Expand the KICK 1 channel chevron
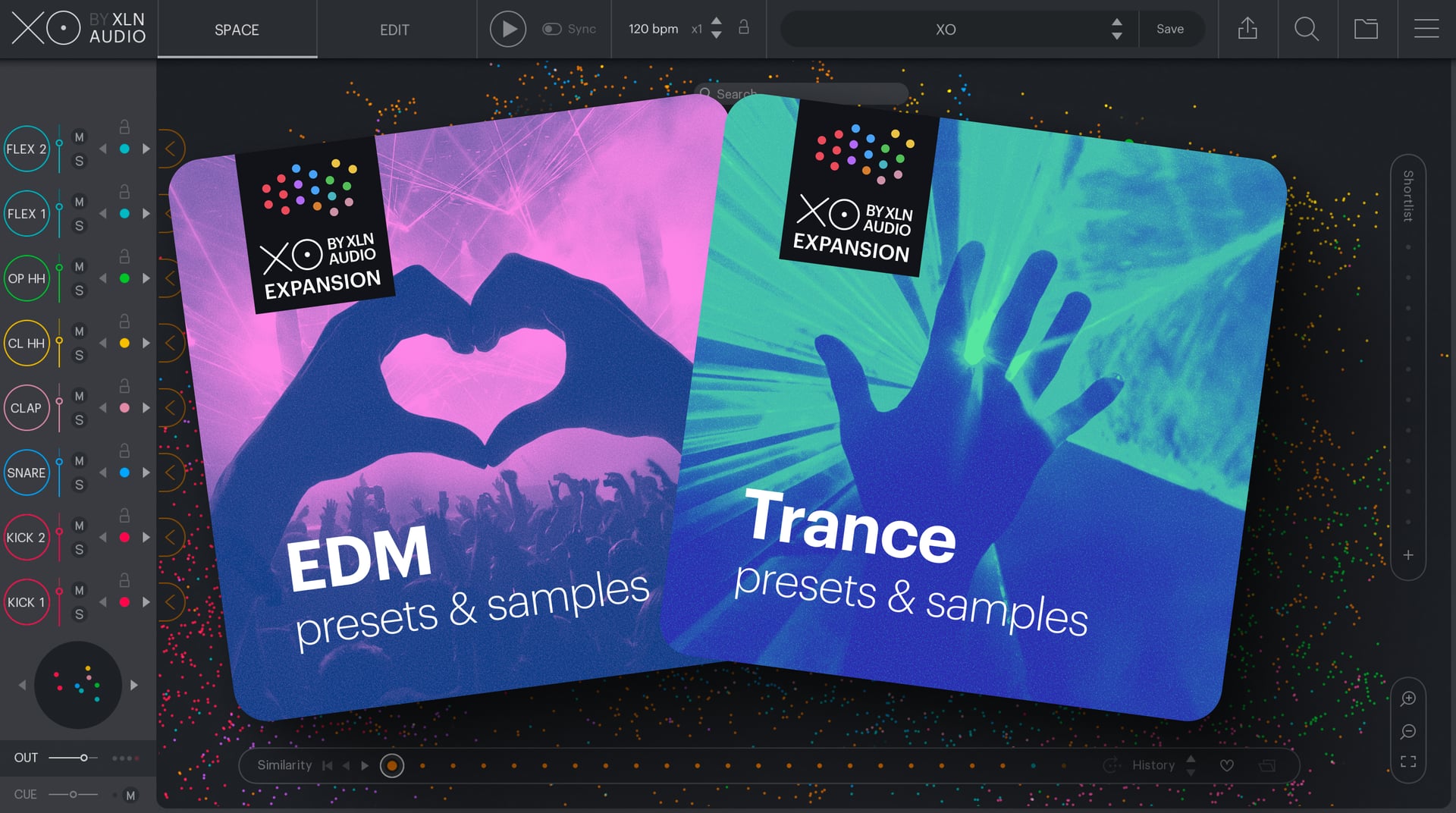The image size is (1456, 813). 171,602
